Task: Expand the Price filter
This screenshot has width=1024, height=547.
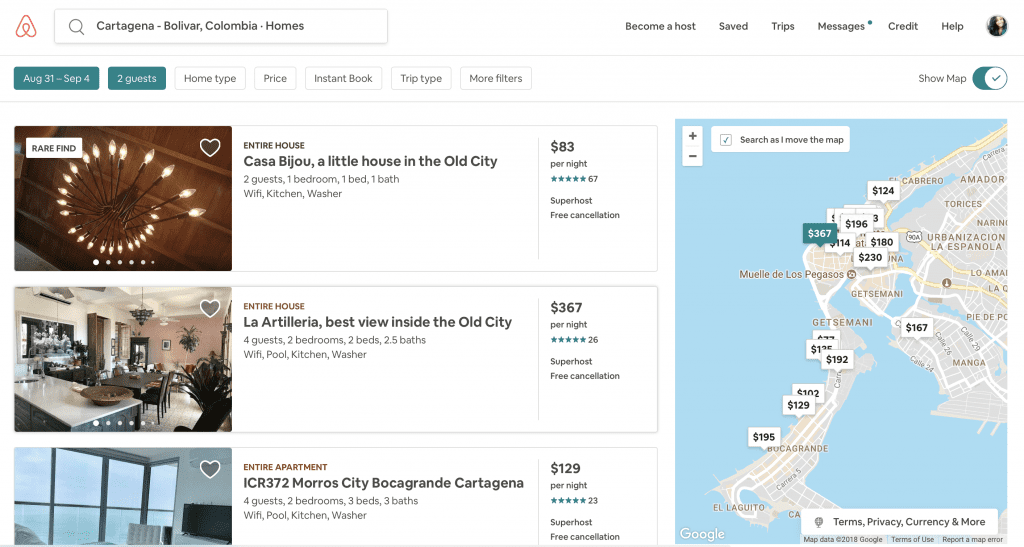Action: [x=275, y=79]
